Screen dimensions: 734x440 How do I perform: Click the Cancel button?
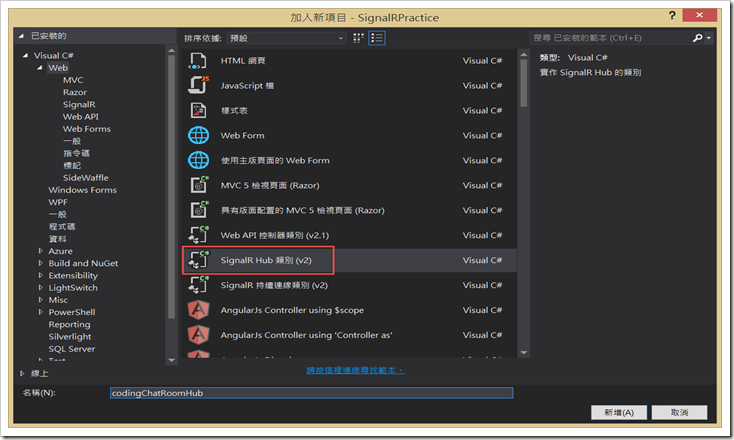point(679,412)
